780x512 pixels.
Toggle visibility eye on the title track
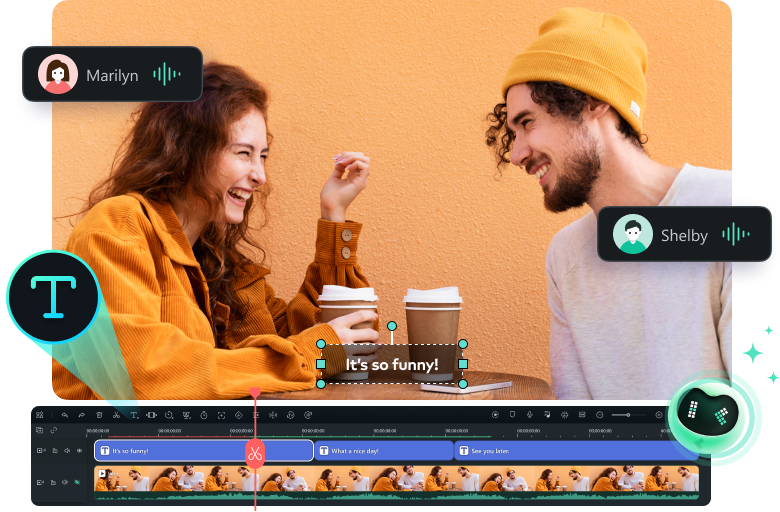79,451
